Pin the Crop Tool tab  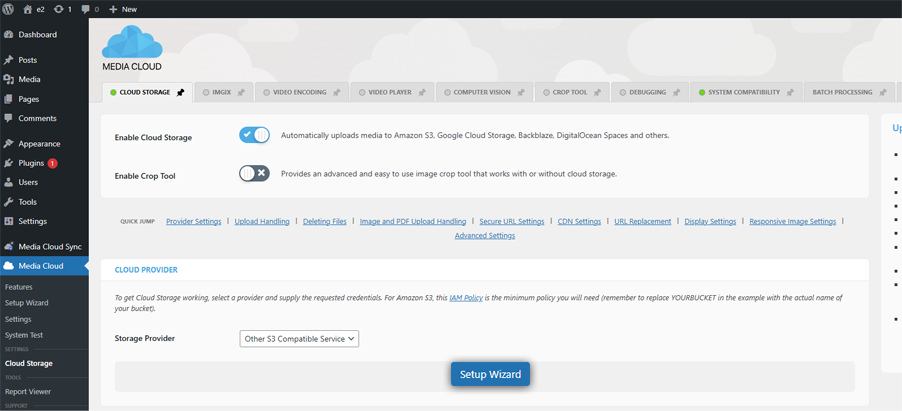click(597, 92)
